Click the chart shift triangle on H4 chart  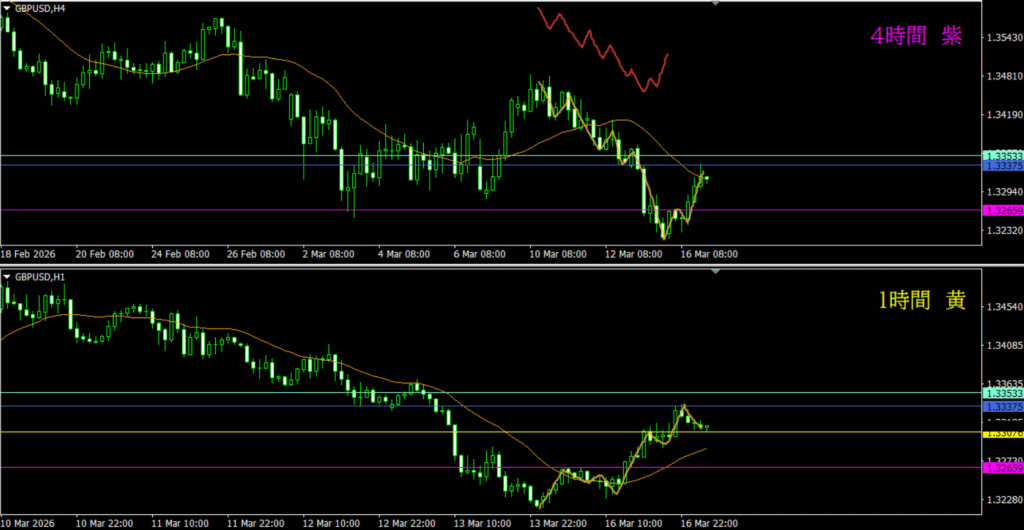tap(715, 4)
